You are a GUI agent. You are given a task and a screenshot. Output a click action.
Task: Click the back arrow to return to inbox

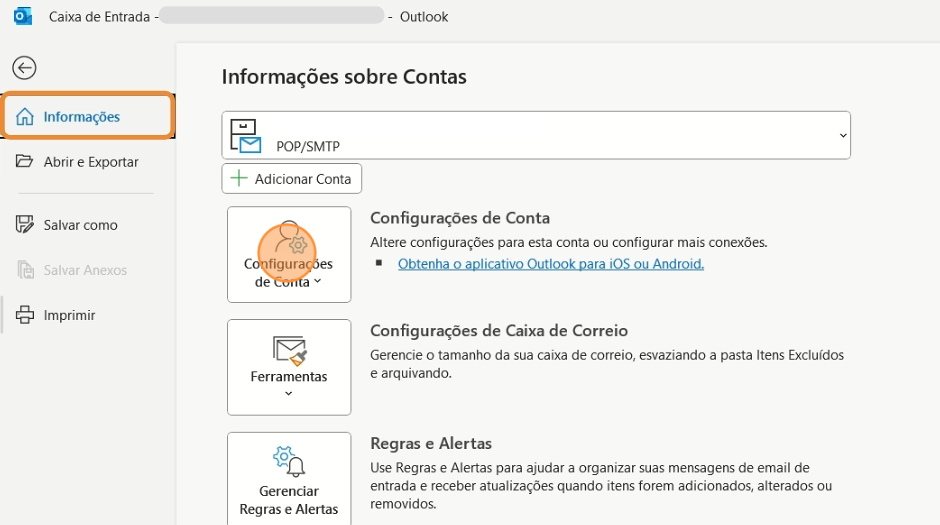[24, 68]
